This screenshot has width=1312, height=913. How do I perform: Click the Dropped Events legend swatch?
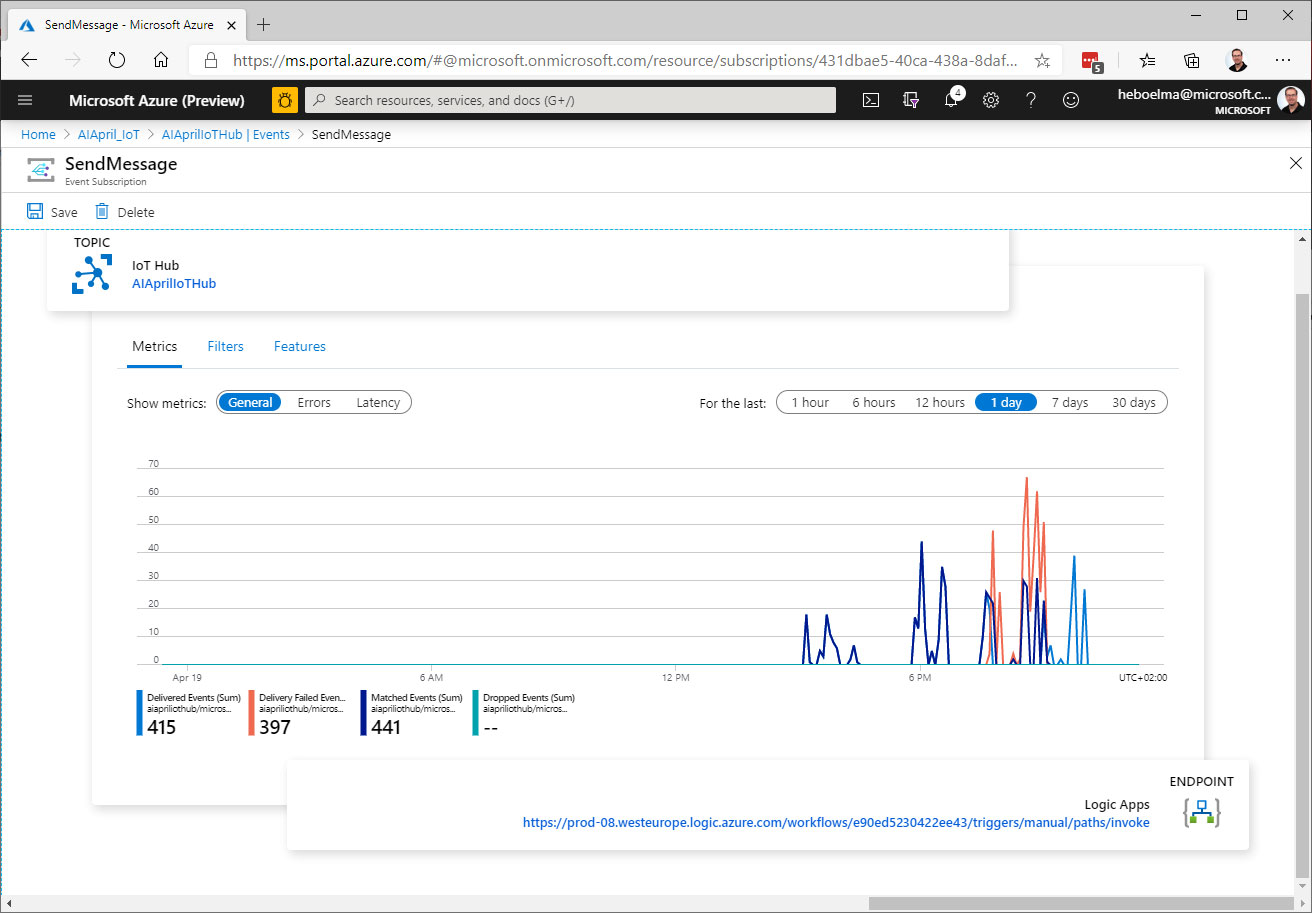[x=476, y=713]
